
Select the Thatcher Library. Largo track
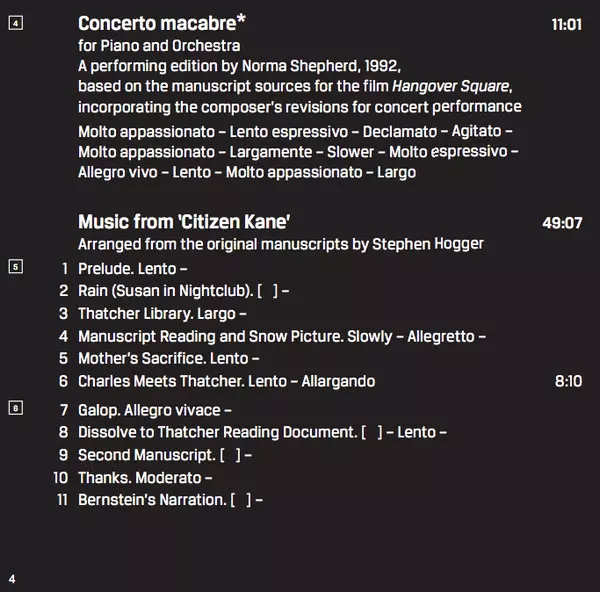[161, 314]
